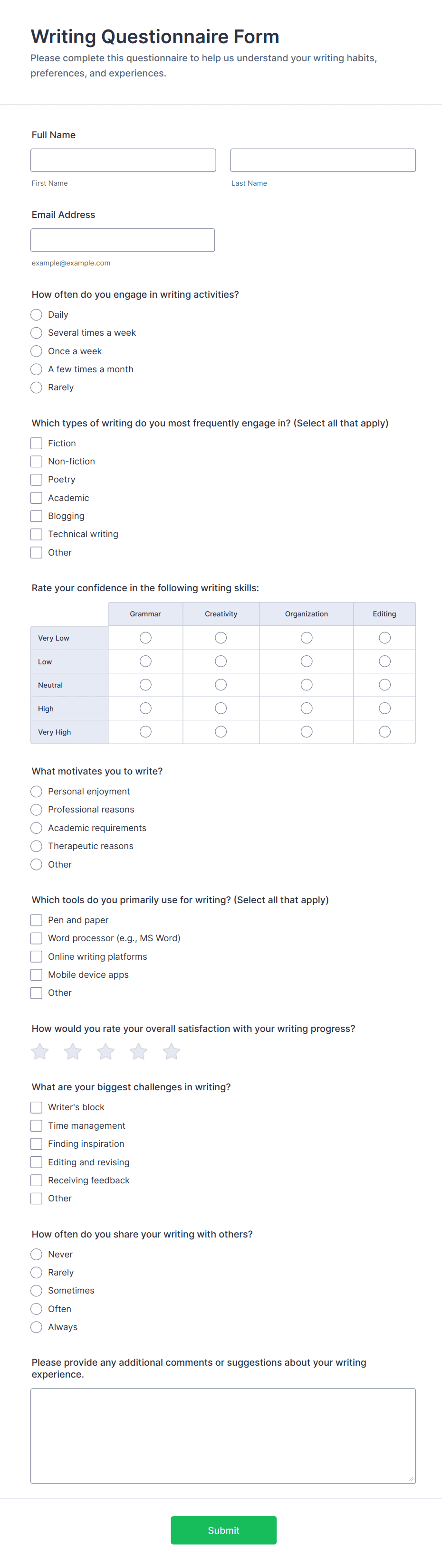Choose High for Organization confidence
Viewport: 442px width, 1568px height.
pyautogui.click(x=307, y=708)
